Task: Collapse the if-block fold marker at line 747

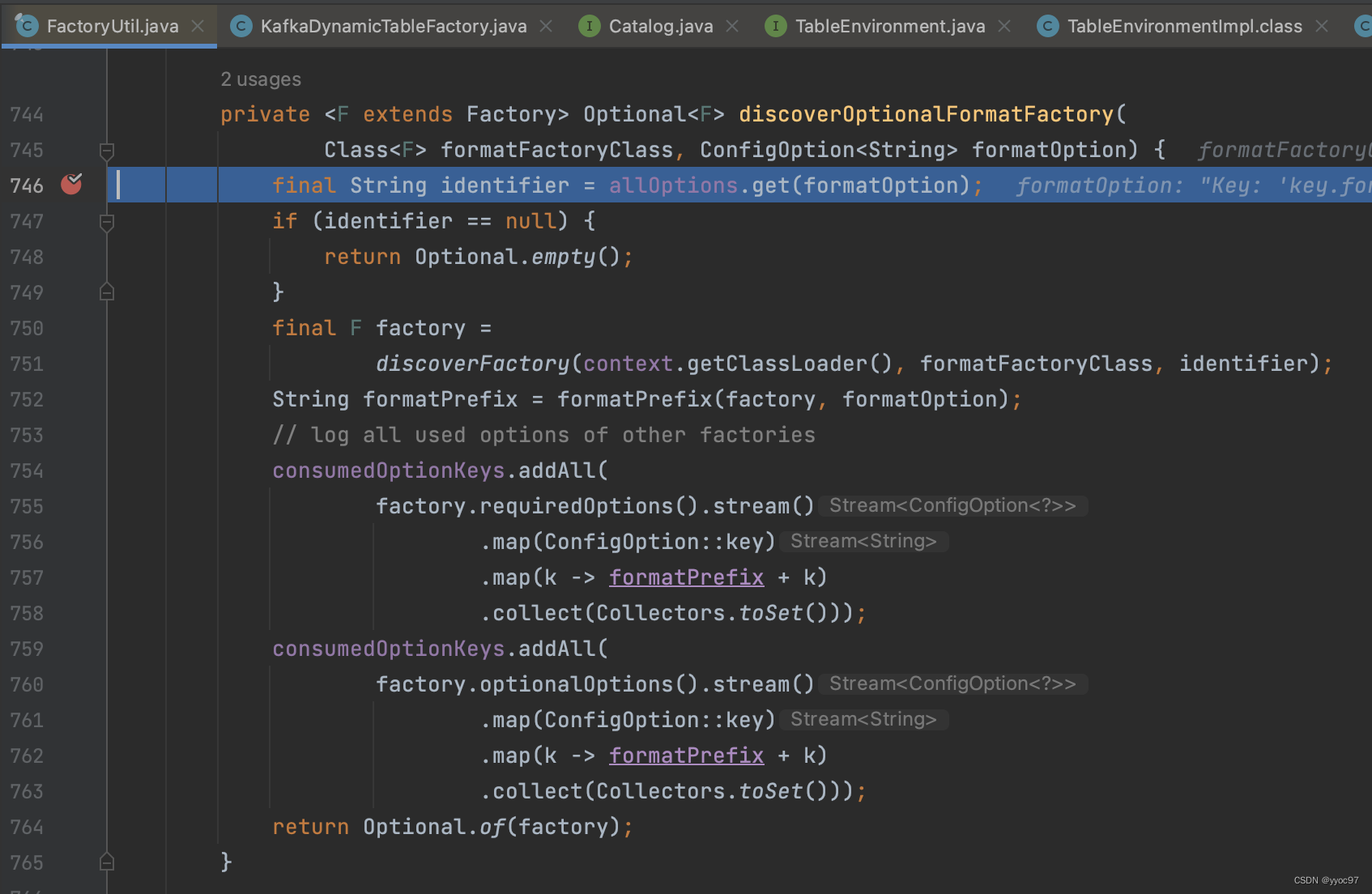Action: point(106,222)
